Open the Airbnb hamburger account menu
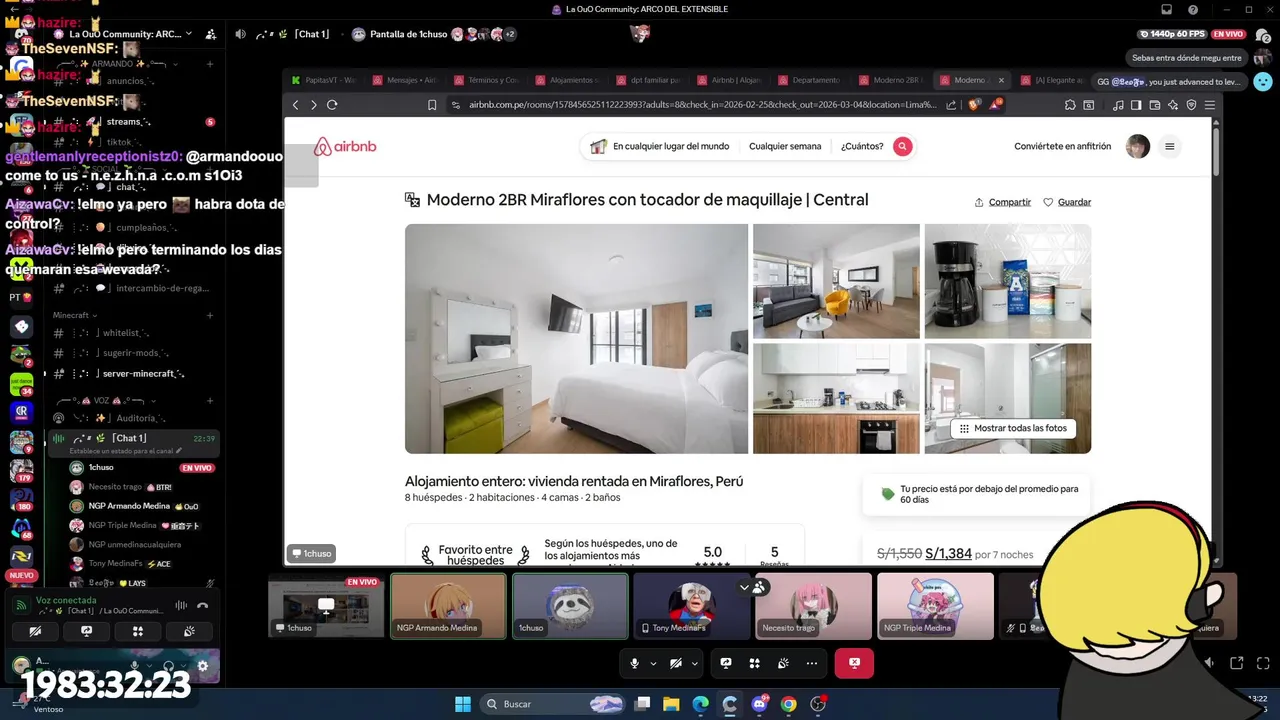The width and height of the screenshot is (1280, 720). [x=1169, y=146]
